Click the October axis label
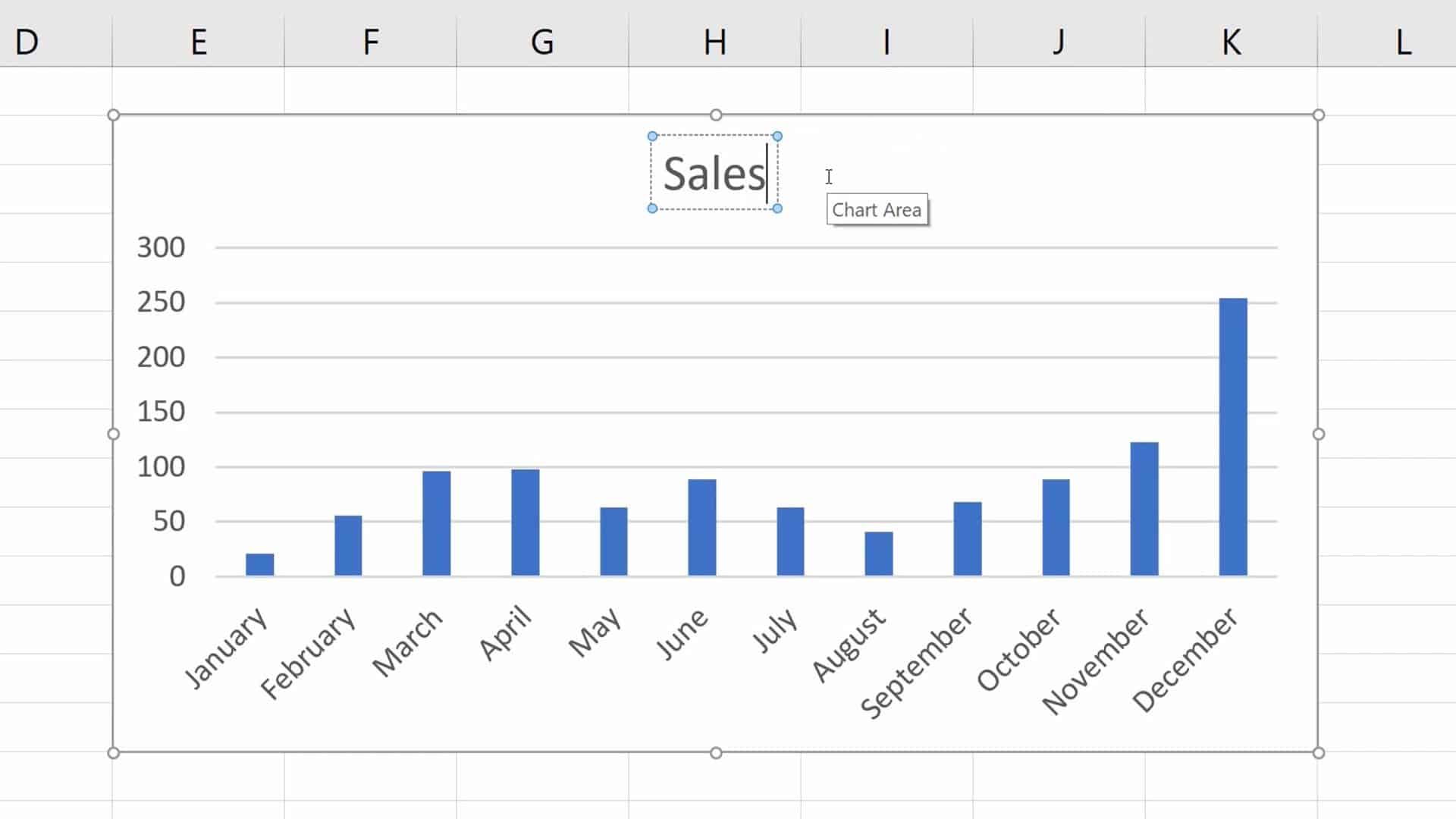Image resolution: width=1456 pixels, height=819 pixels. point(1019,649)
